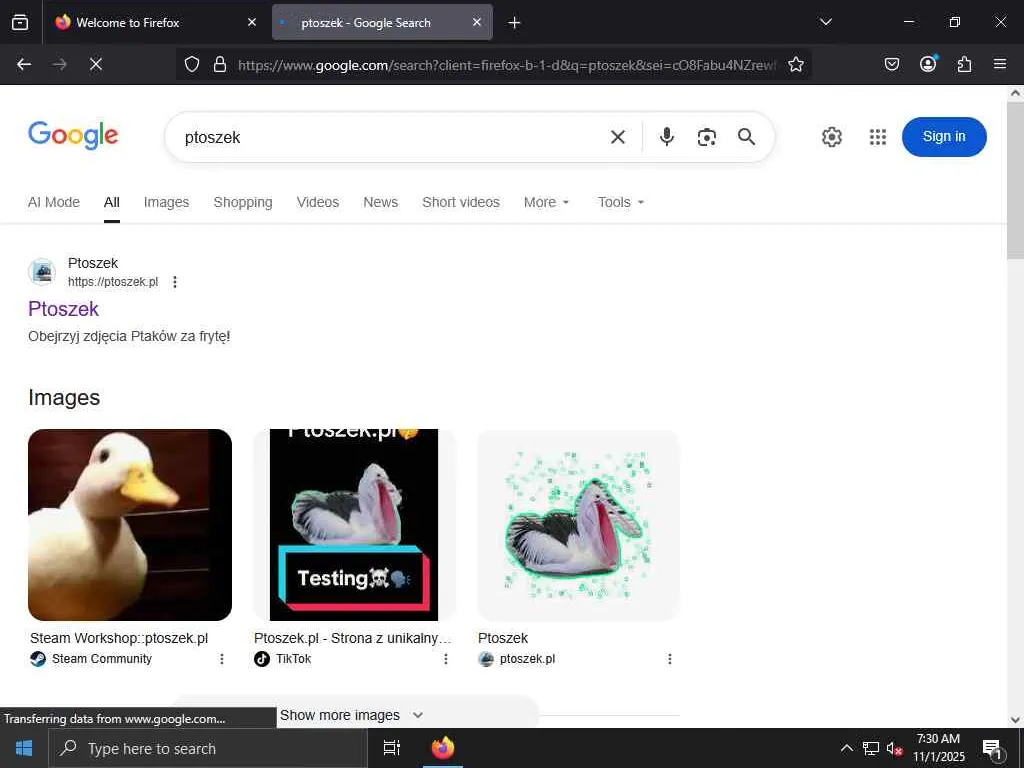Viewport: 1024px width, 768px height.
Task: Open the white duck image thumbnail
Action: 130,524
